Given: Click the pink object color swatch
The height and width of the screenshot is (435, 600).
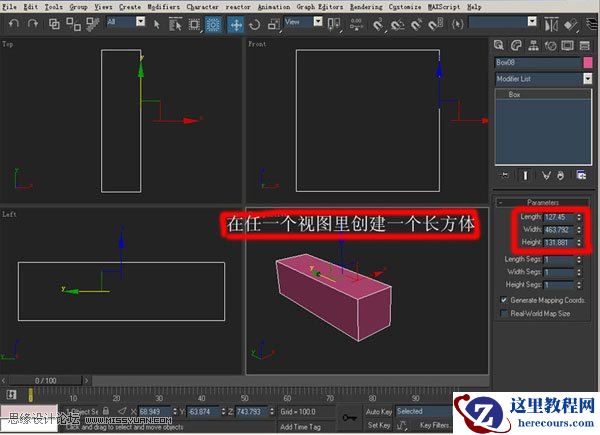Looking at the screenshot, I should pyautogui.click(x=588, y=62).
